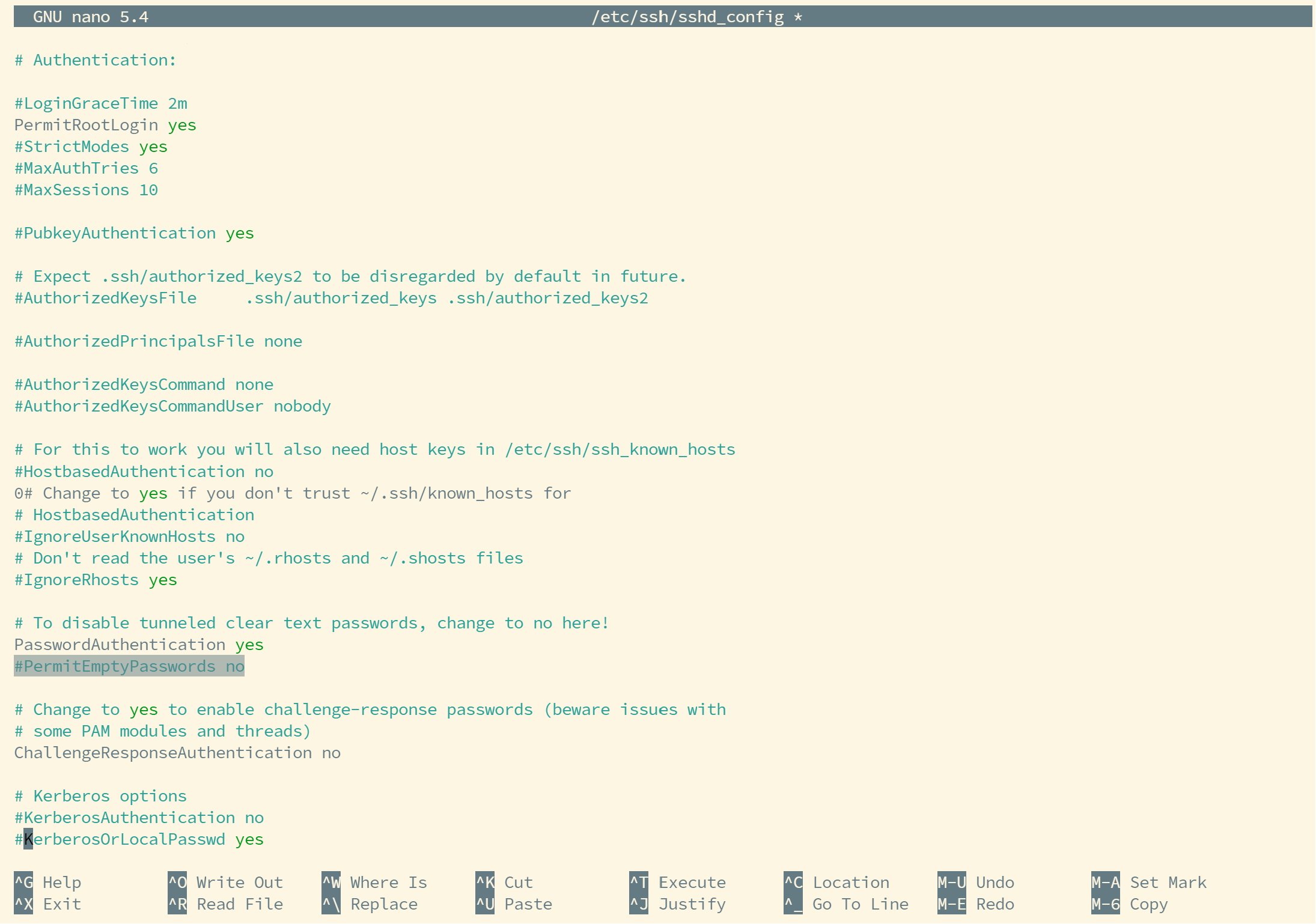The image size is (1316, 924).
Task: Click the '#StrictModes yes' line
Action: click(x=91, y=147)
